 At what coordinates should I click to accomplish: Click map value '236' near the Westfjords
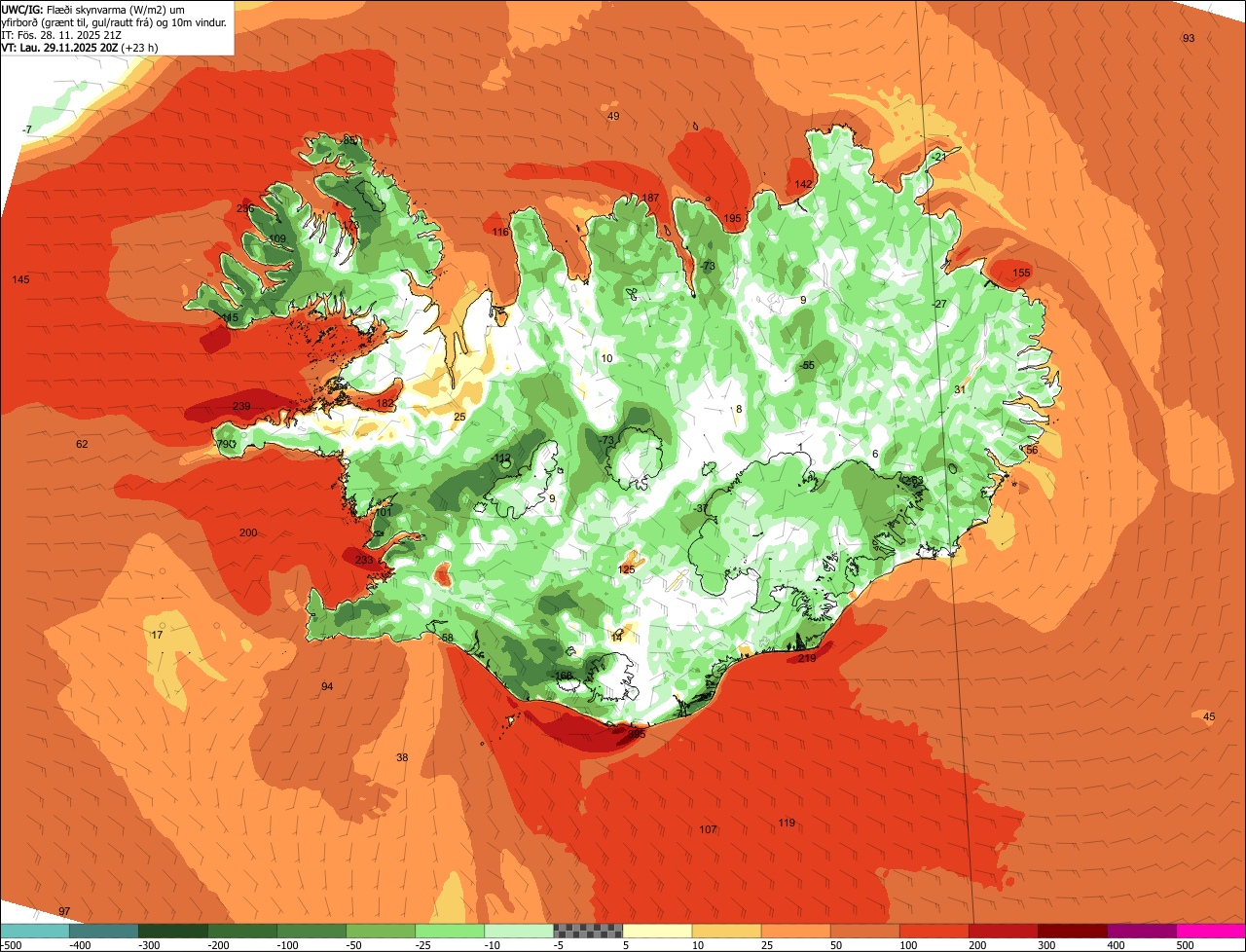(245, 208)
